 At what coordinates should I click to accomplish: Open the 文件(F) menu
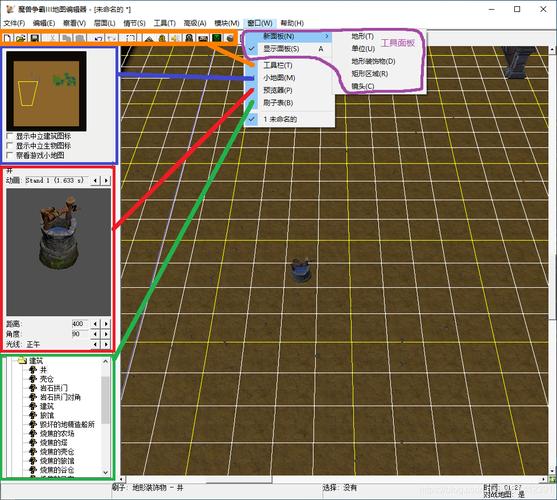[14, 23]
